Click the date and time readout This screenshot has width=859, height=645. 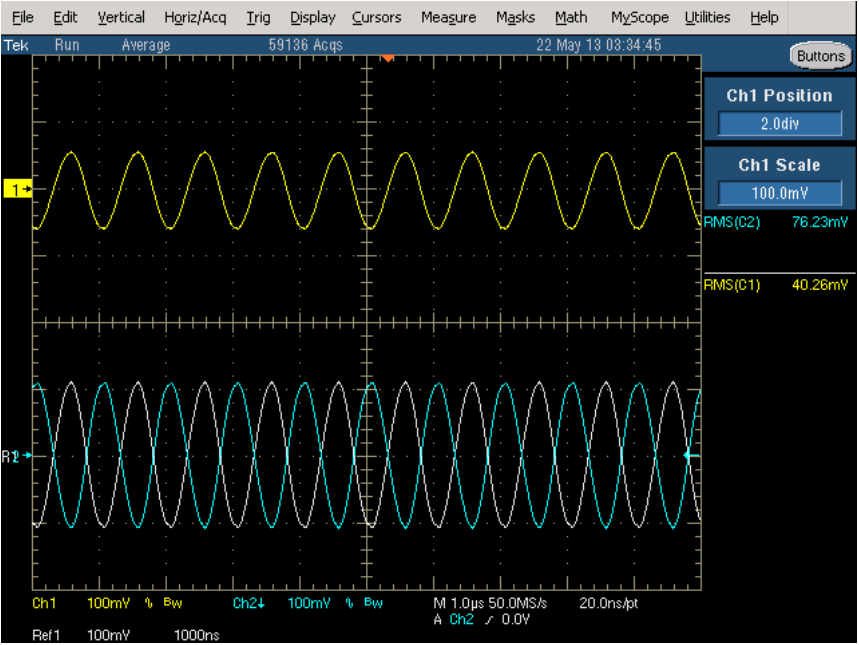[x=598, y=45]
